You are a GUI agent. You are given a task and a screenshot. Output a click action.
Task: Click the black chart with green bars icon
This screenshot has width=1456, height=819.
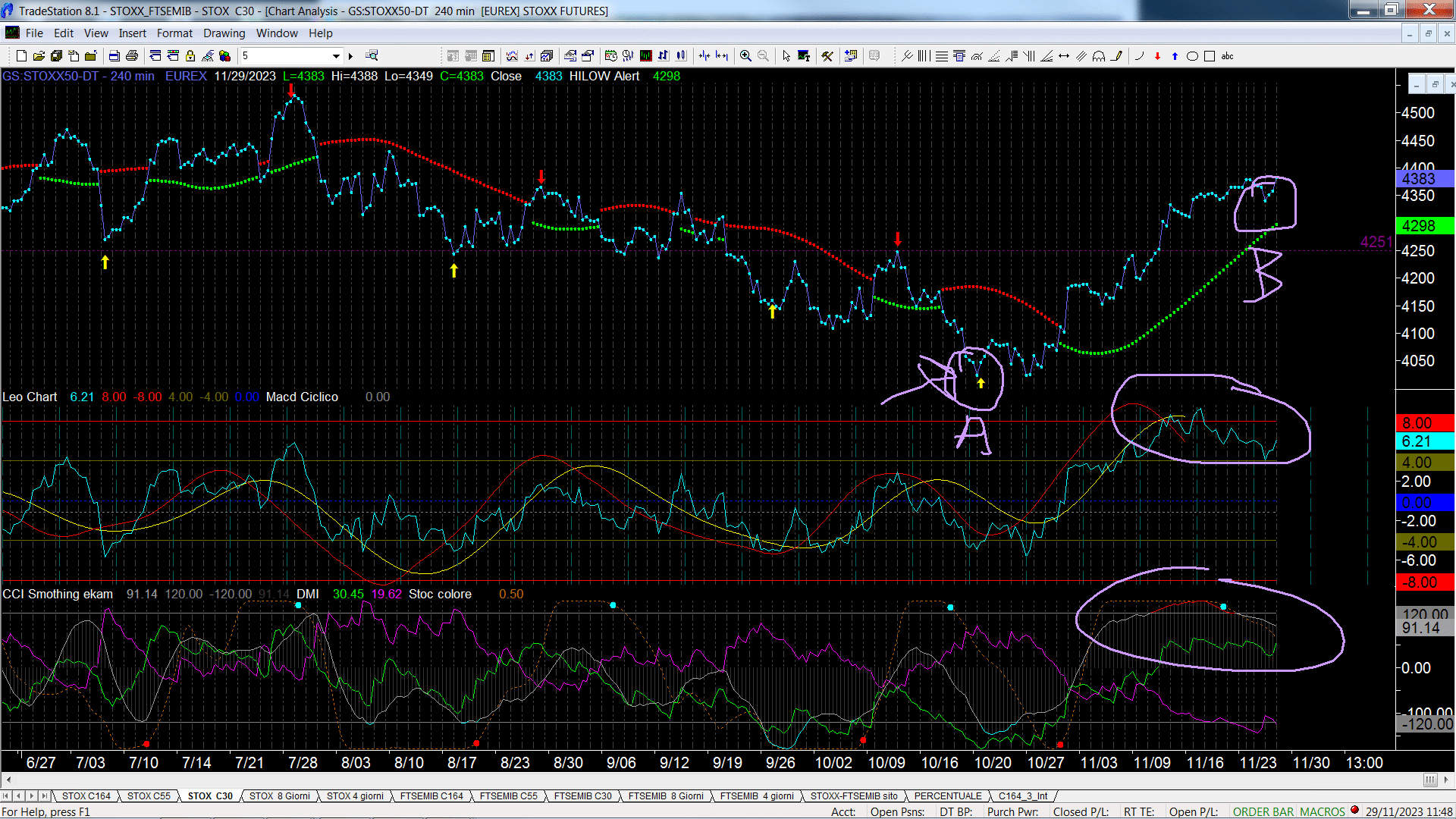pos(645,56)
